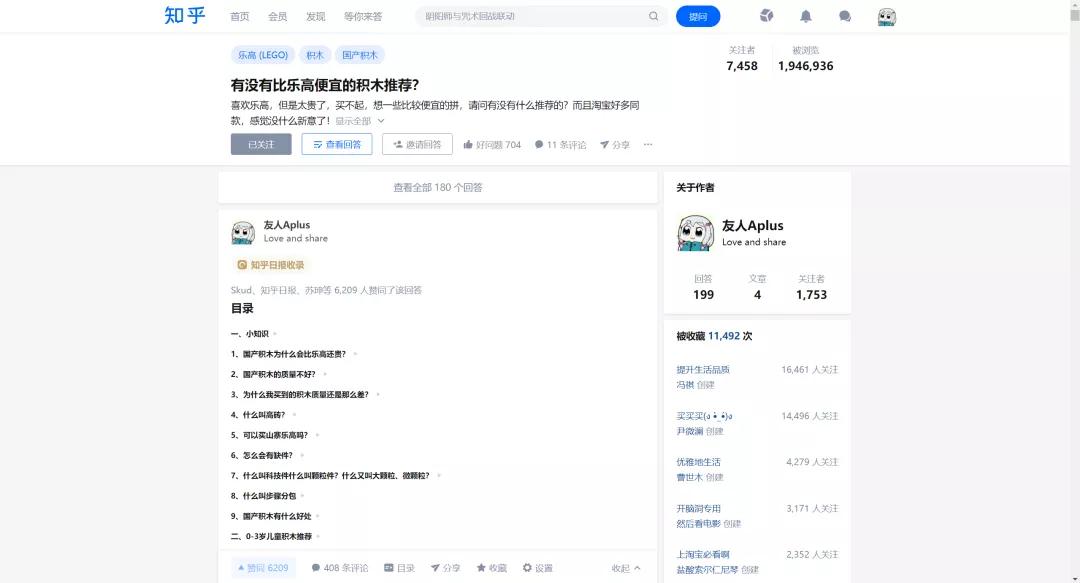Open the notifications bell icon
The image size is (1080, 583).
(805, 16)
